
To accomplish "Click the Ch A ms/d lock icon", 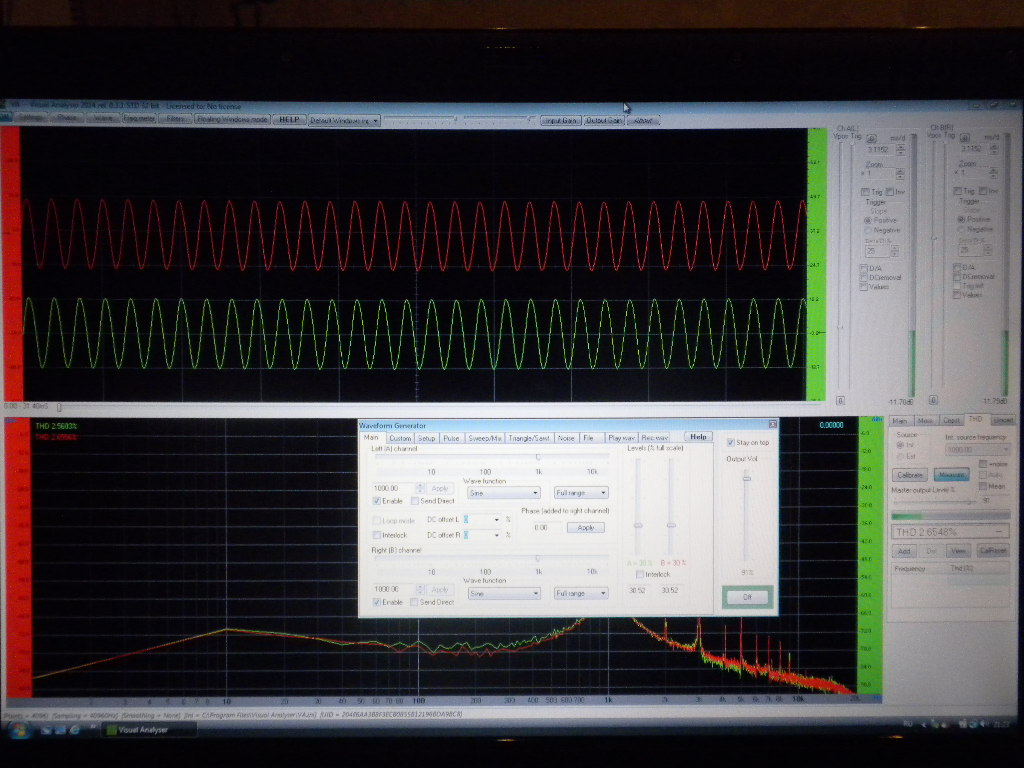I will (x=870, y=139).
